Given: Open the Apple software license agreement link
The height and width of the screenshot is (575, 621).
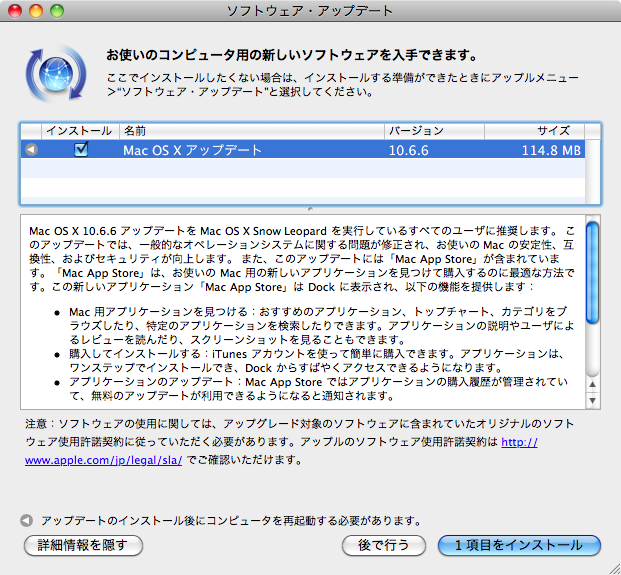Looking at the screenshot, I should click(x=103, y=460).
